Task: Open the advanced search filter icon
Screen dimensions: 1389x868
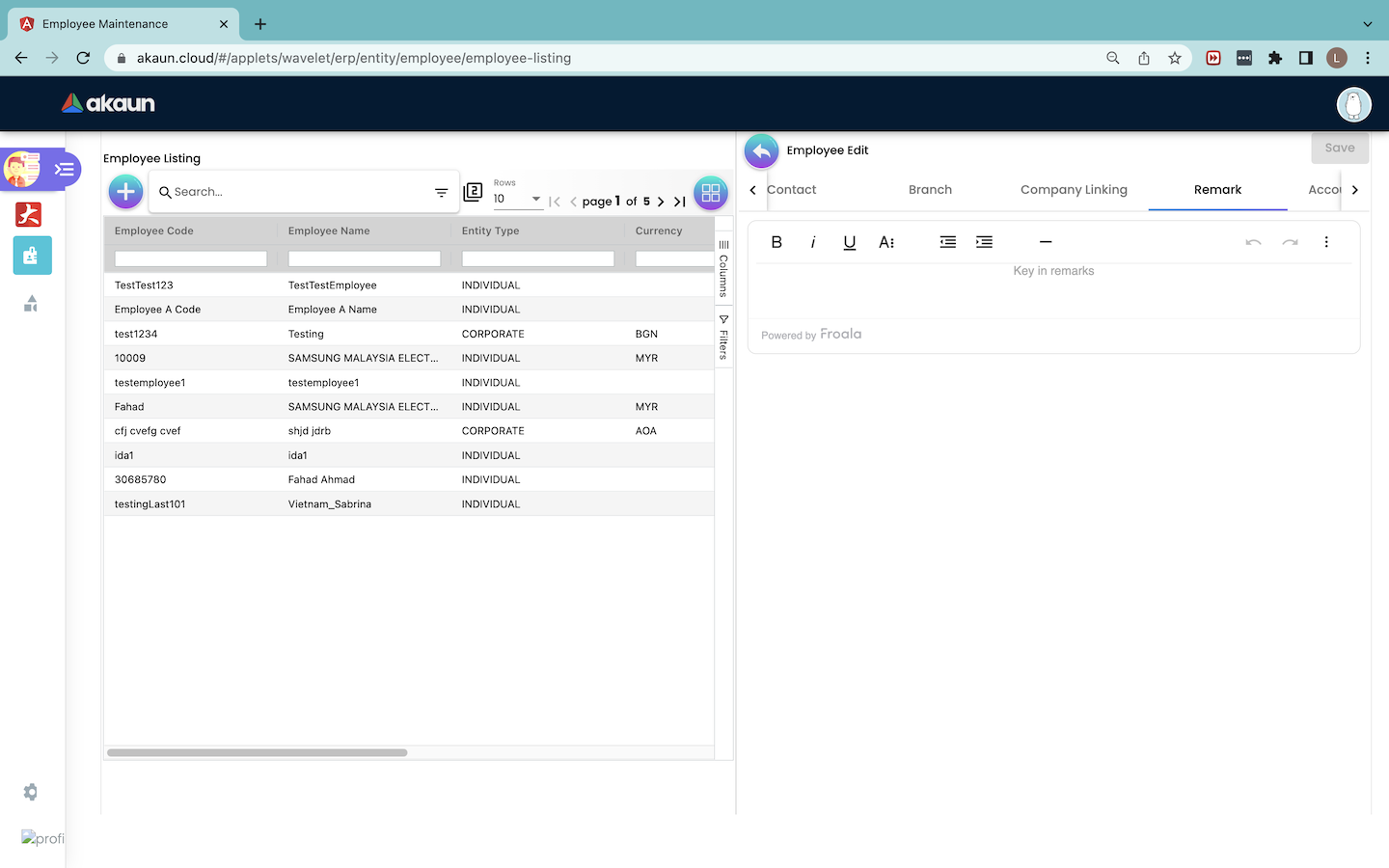Action: pos(441,193)
